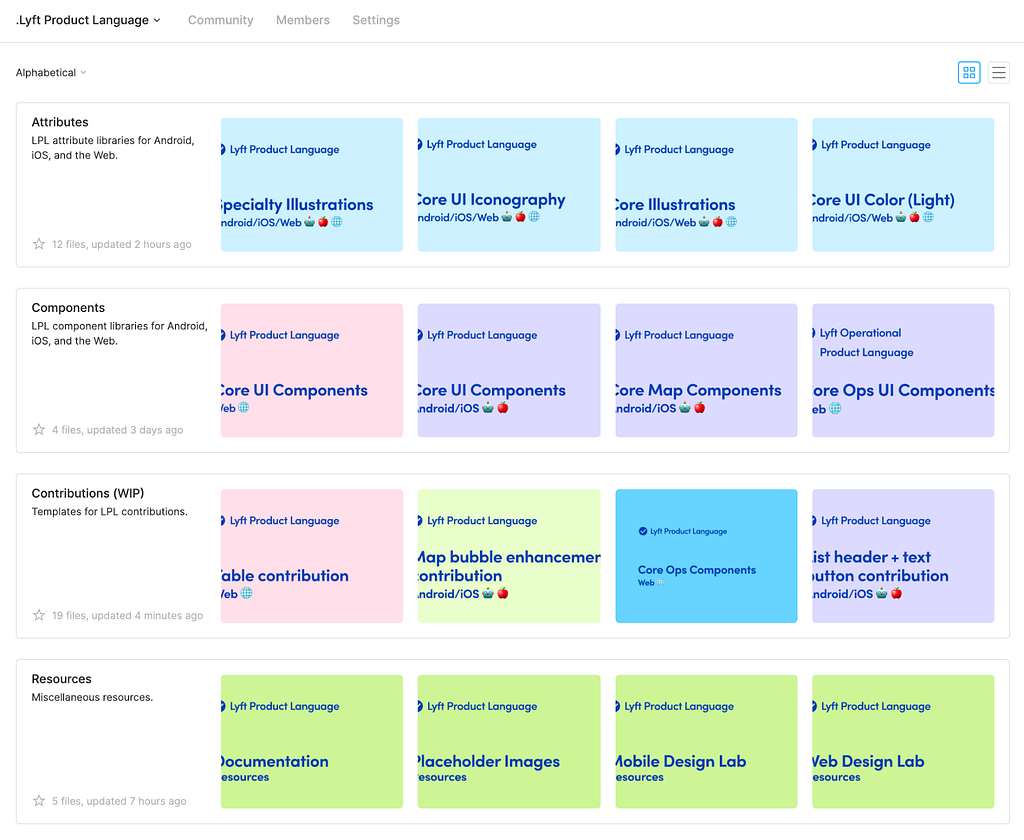1024x840 pixels.
Task: Star the Contributions (WIP) project
Action: pos(39,615)
